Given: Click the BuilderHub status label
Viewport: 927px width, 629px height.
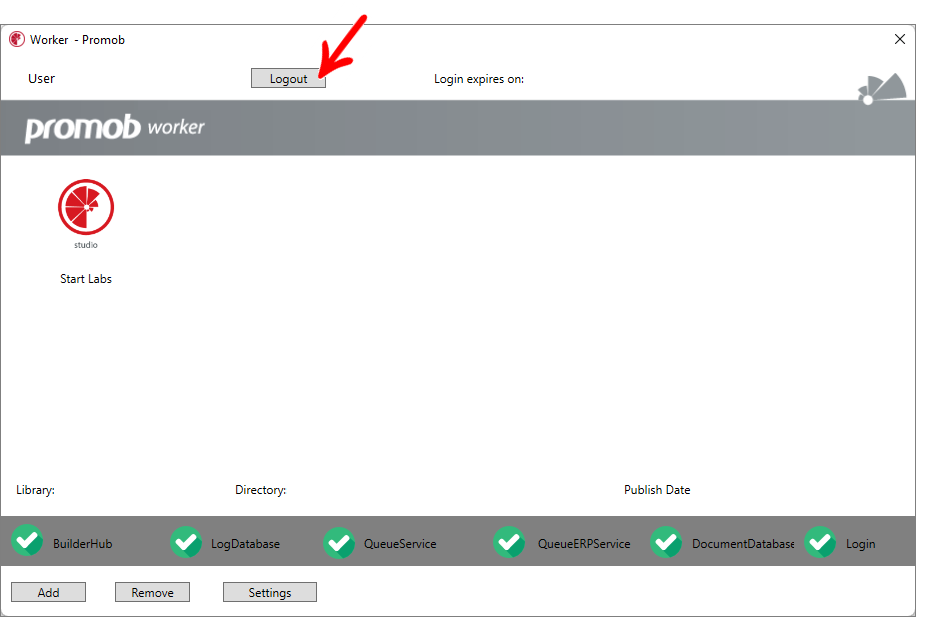Looking at the screenshot, I should click(x=82, y=544).
